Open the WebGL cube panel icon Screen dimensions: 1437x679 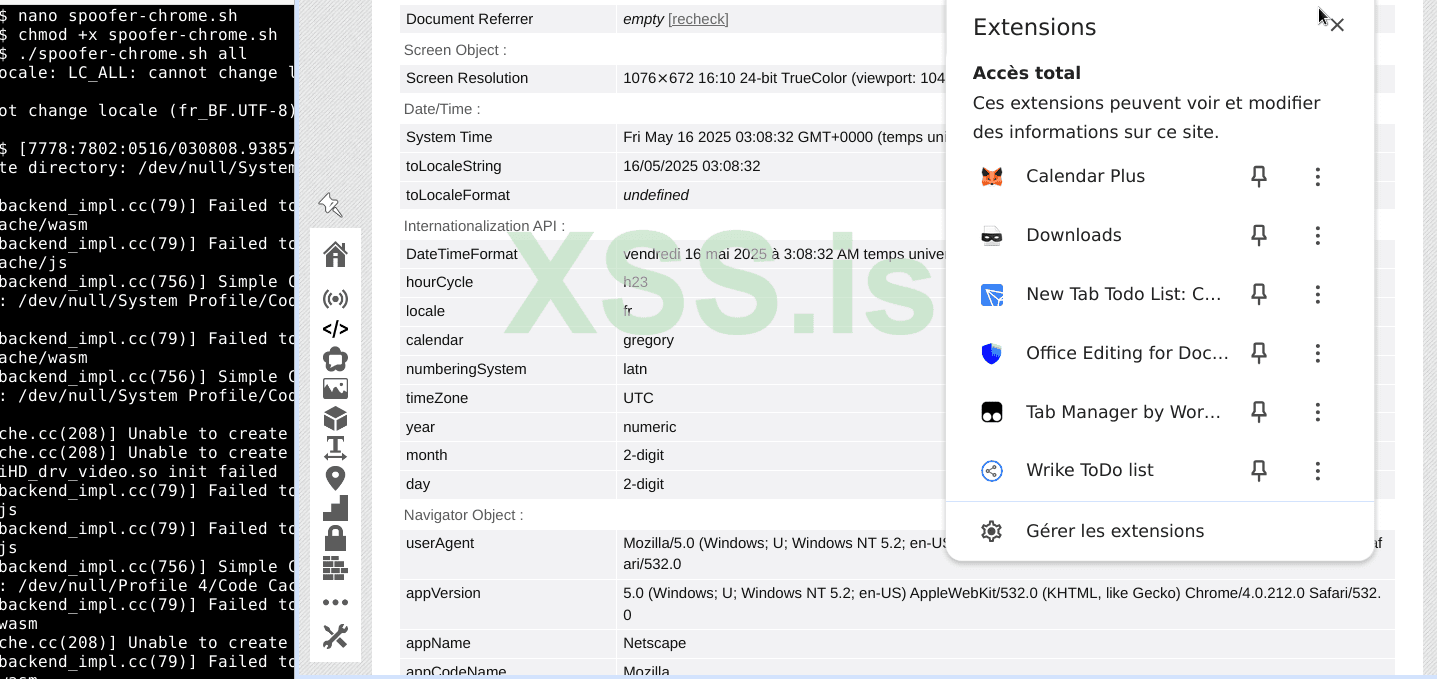pyautogui.click(x=335, y=418)
